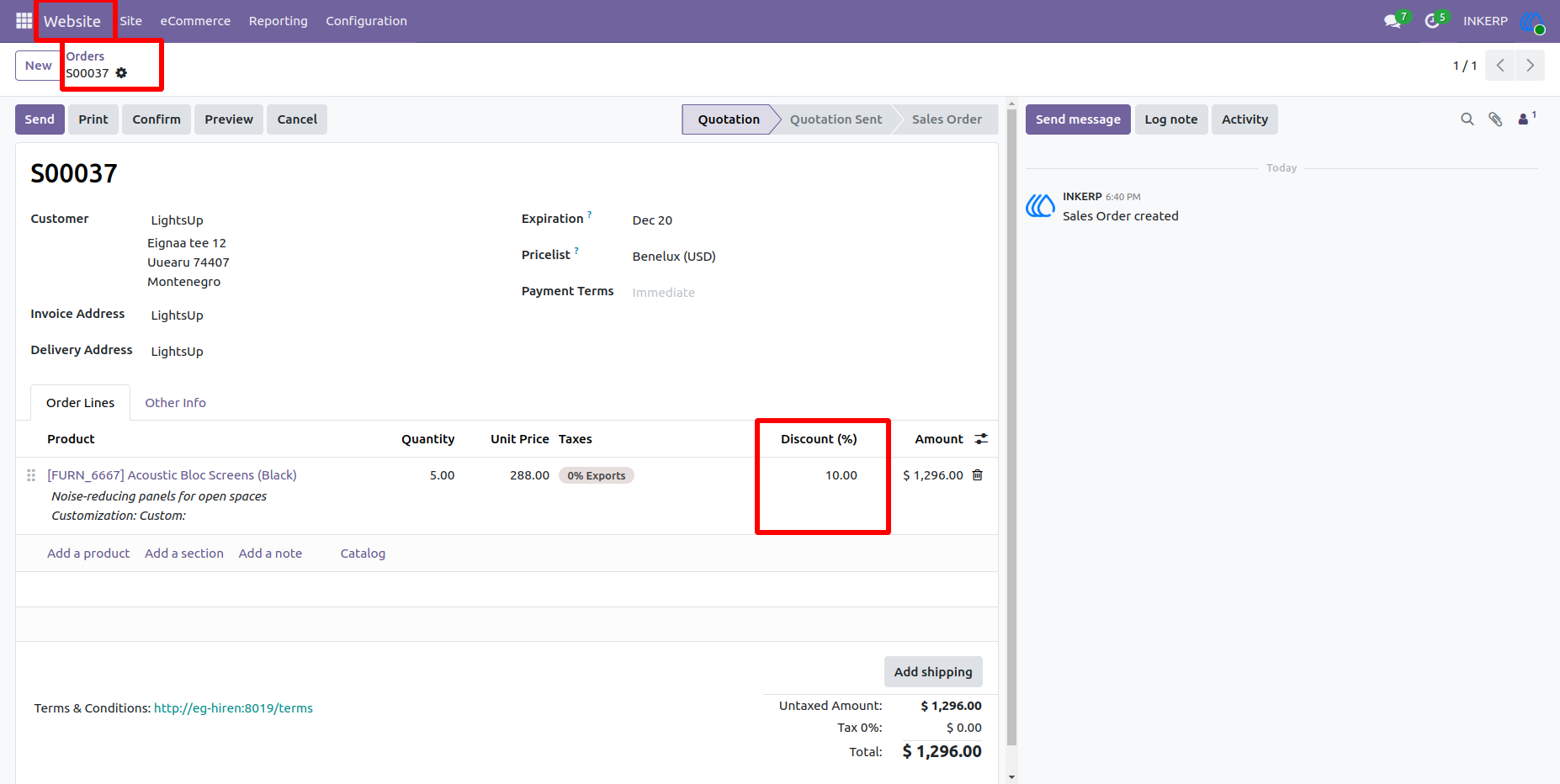This screenshot has height=784, width=1560.
Task: Toggle optional columns with the adjust icon
Action: click(981, 439)
